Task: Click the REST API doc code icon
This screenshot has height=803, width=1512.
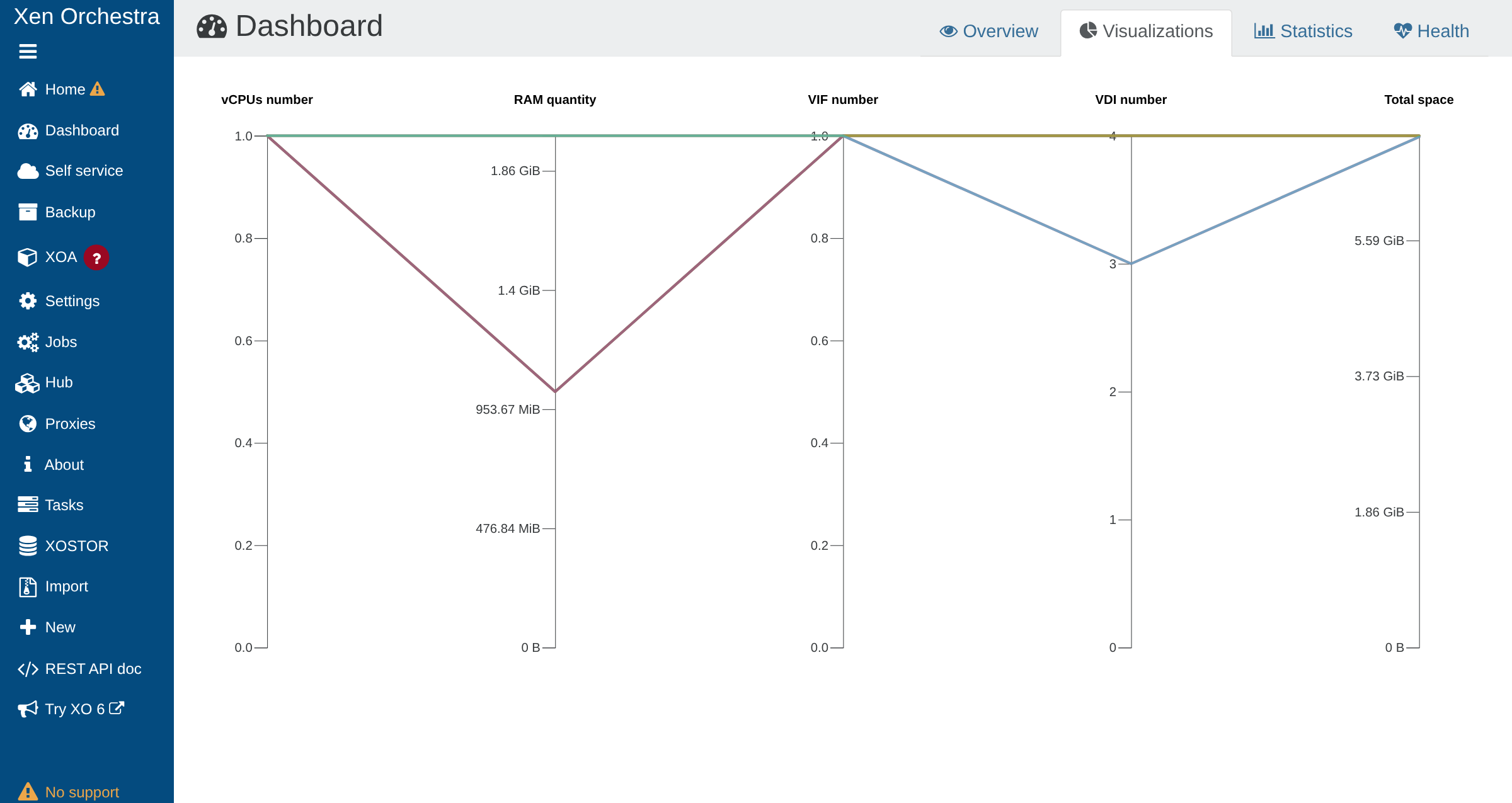Action: point(28,669)
